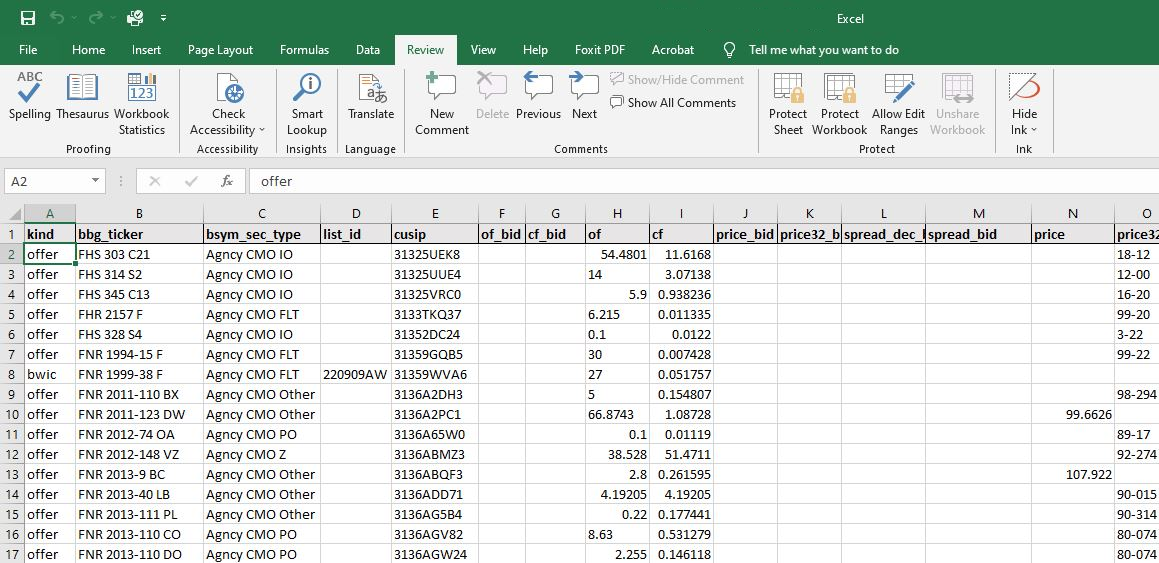This screenshot has width=1159, height=563.
Task: Open the Thesaurus tool
Action: tap(82, 98)
